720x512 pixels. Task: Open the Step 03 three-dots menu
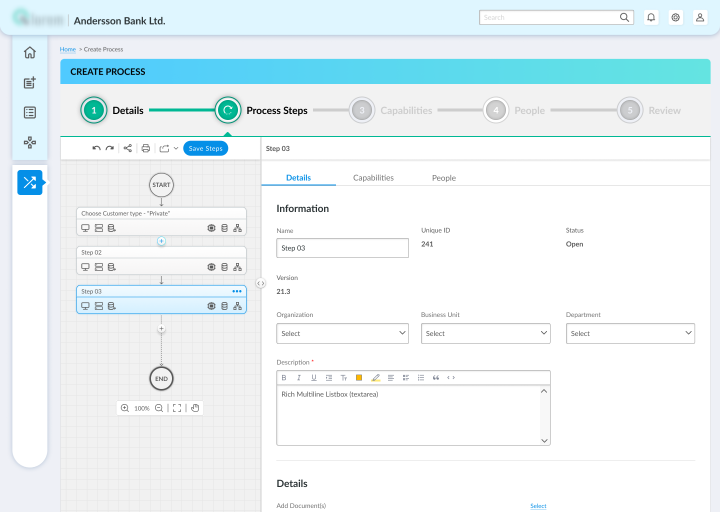(x=237, y=291)
